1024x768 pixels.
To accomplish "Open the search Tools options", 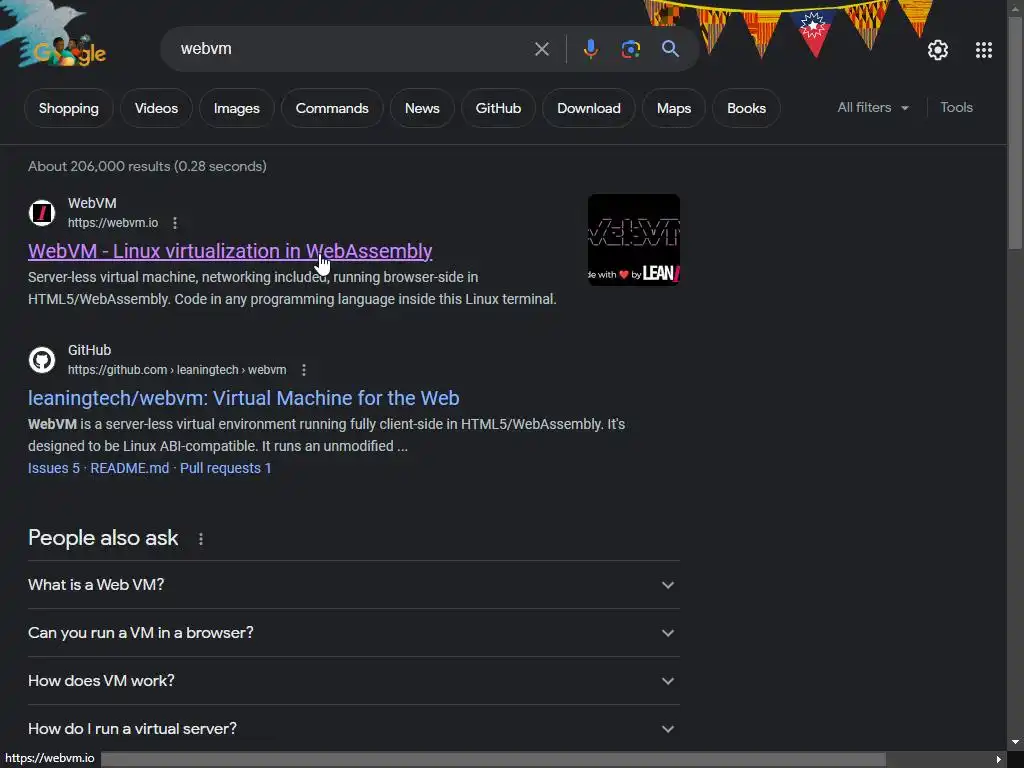I will (956, 108).
